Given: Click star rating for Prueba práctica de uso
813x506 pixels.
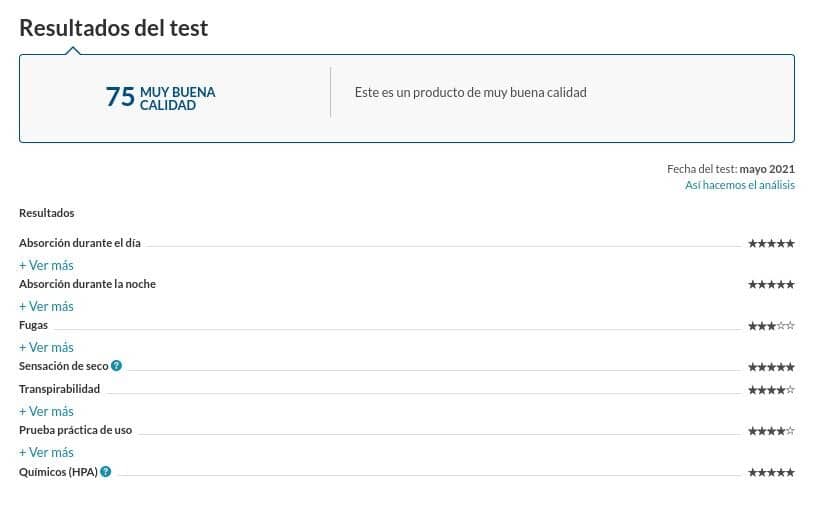Looking at the screenshot, I should coord(771,431).
